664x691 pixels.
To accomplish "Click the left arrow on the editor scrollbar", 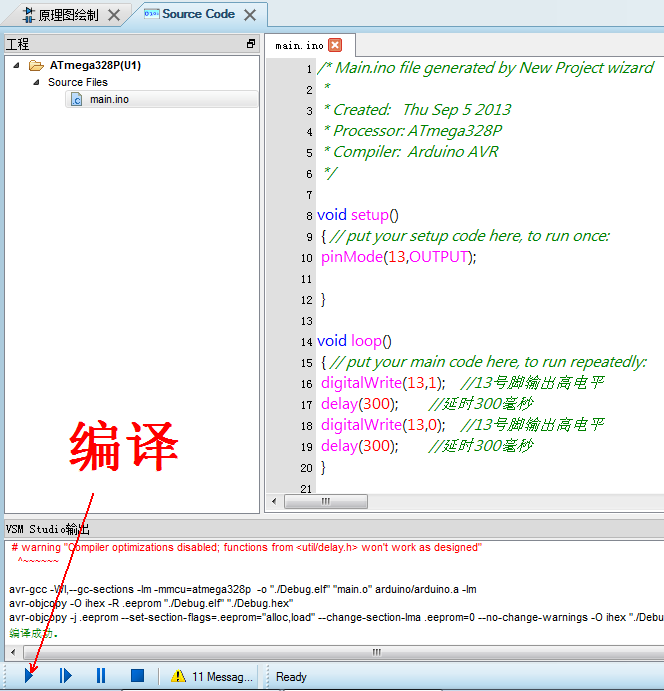I will point(275,501).
